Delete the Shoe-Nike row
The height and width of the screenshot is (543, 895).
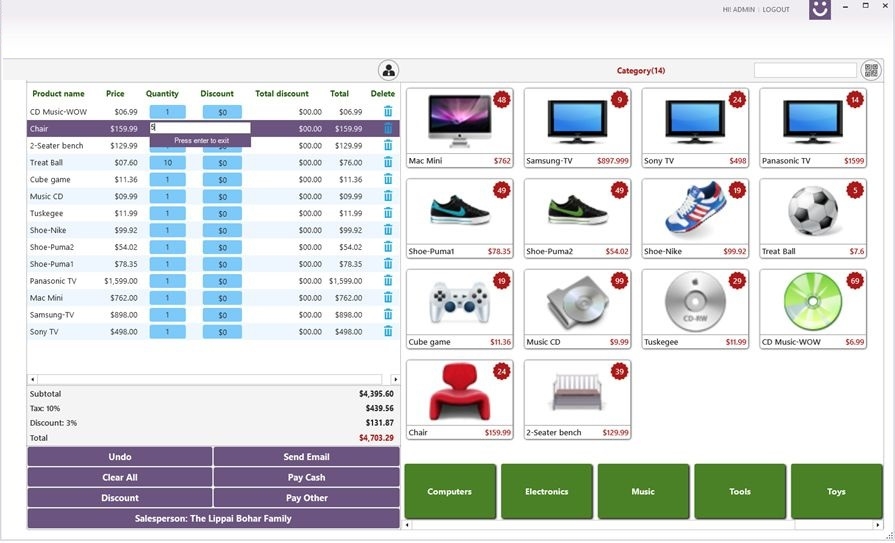coord(388,230)
